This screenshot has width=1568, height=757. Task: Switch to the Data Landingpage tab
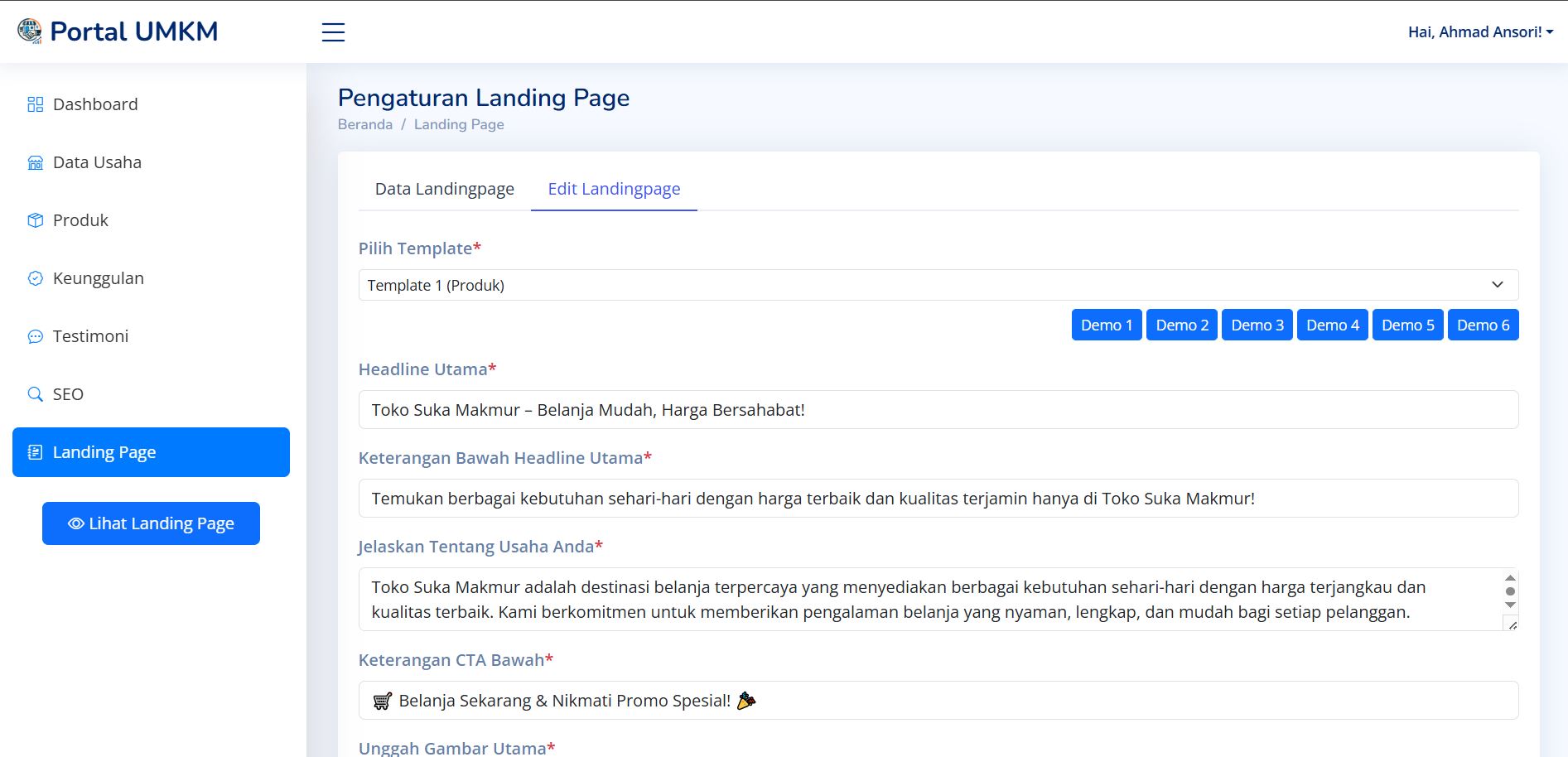(444, 189)
